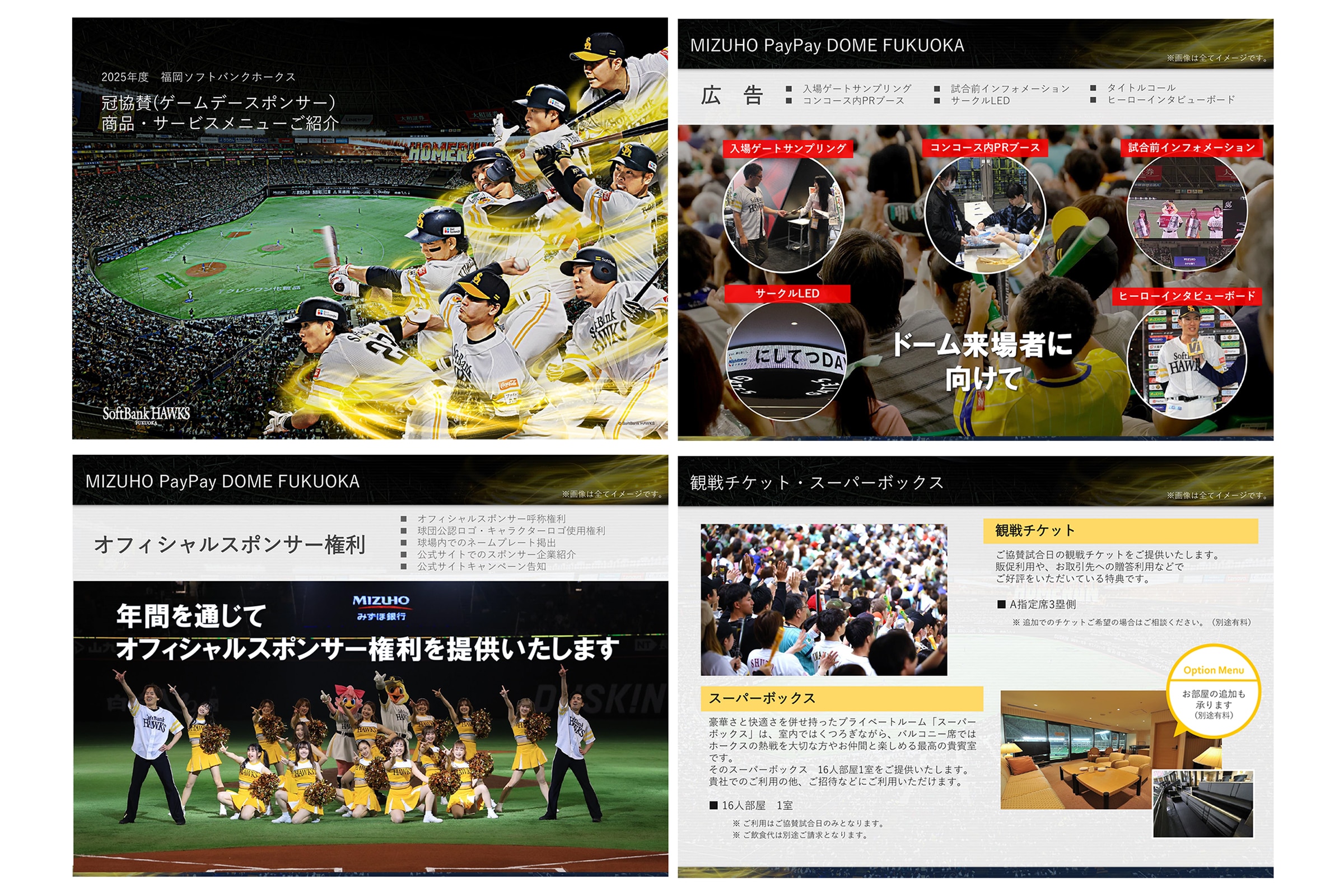Select line "商品・サービスメニューご紹介"
The height and width of the screenshot is (896, 1344).
pyautogui.click(x=220, y=123)
